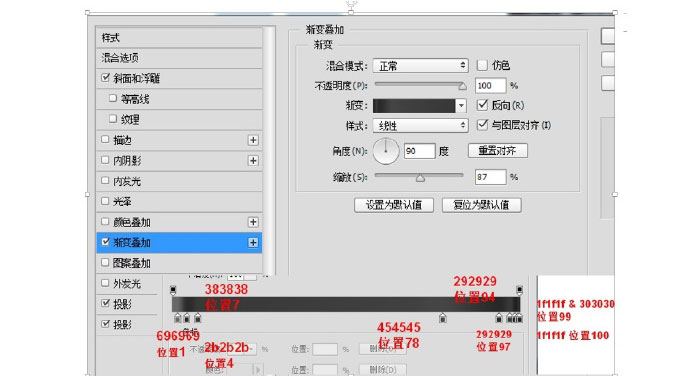This screenshot has width=690, height=376.
Task: Click the 不透明度 slider handle
Action: coord(462,86)
